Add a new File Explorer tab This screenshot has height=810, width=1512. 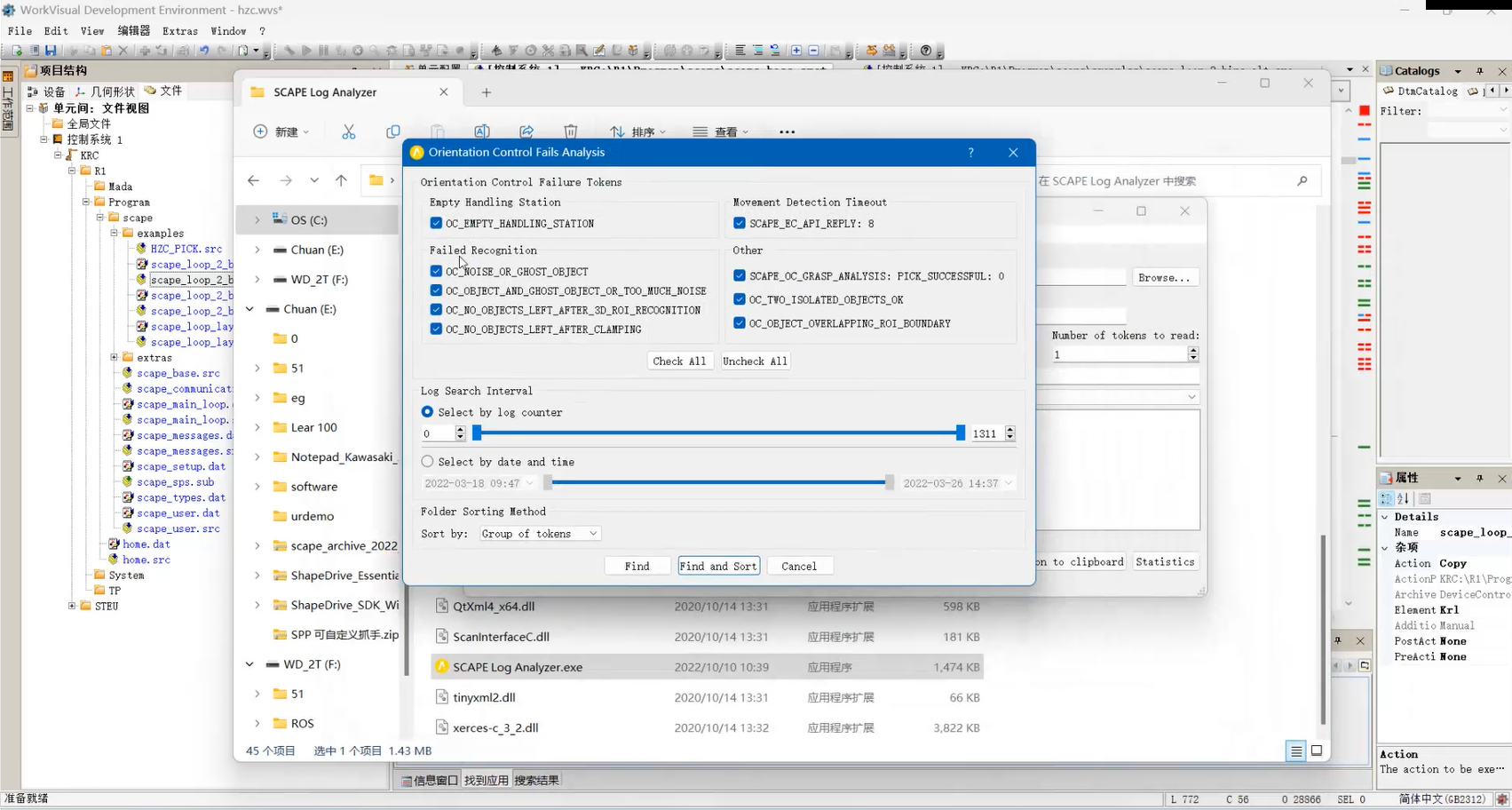pyautogui.click(x=486, y=92)
